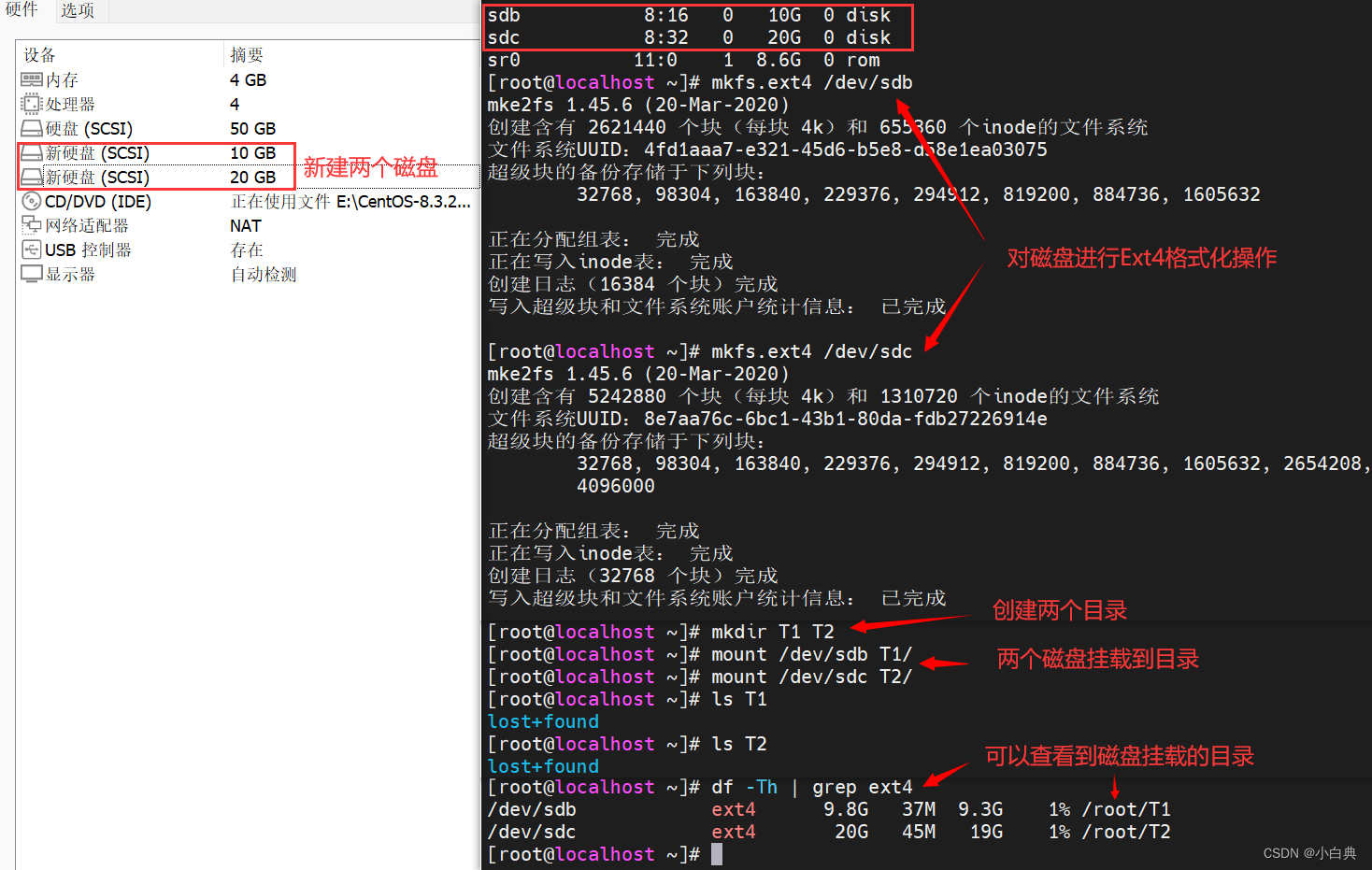This screenshot has width=1372, height=870.
Task: Click the 存在 USB summary value
Action: click(x=247, y=250)
